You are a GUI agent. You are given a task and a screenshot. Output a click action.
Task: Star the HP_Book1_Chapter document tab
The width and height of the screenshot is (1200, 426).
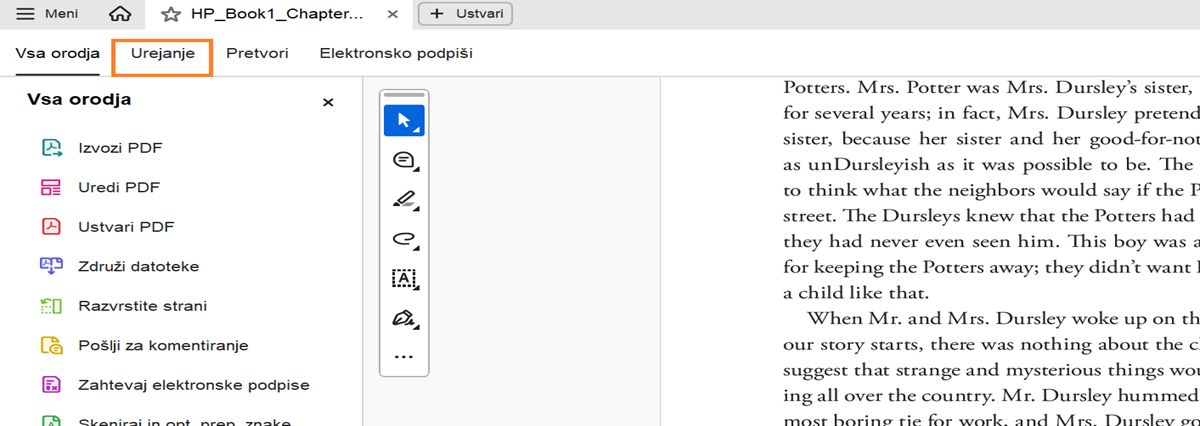(x=171, y=14)
